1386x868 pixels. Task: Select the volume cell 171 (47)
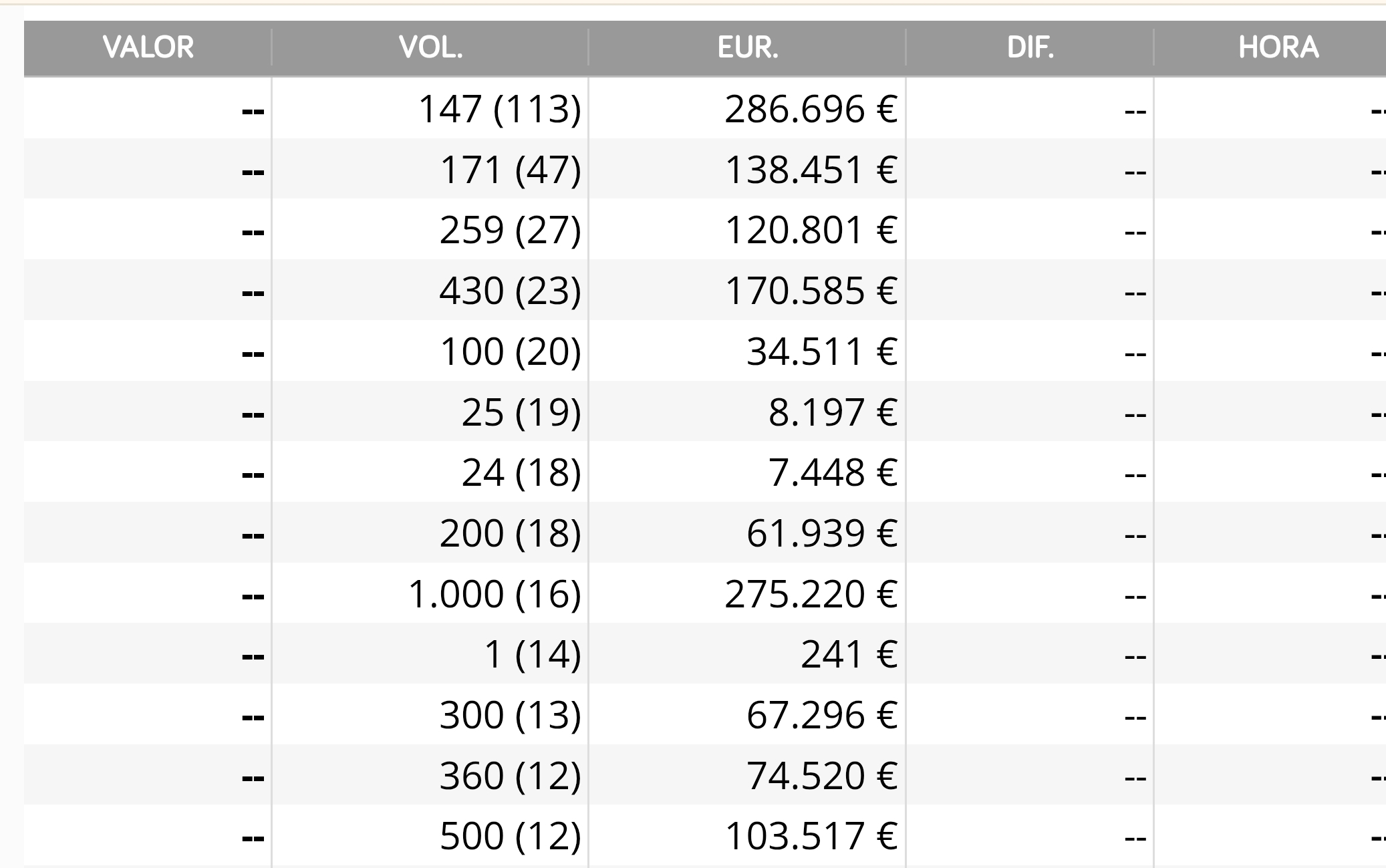click(x=510, y=170)
